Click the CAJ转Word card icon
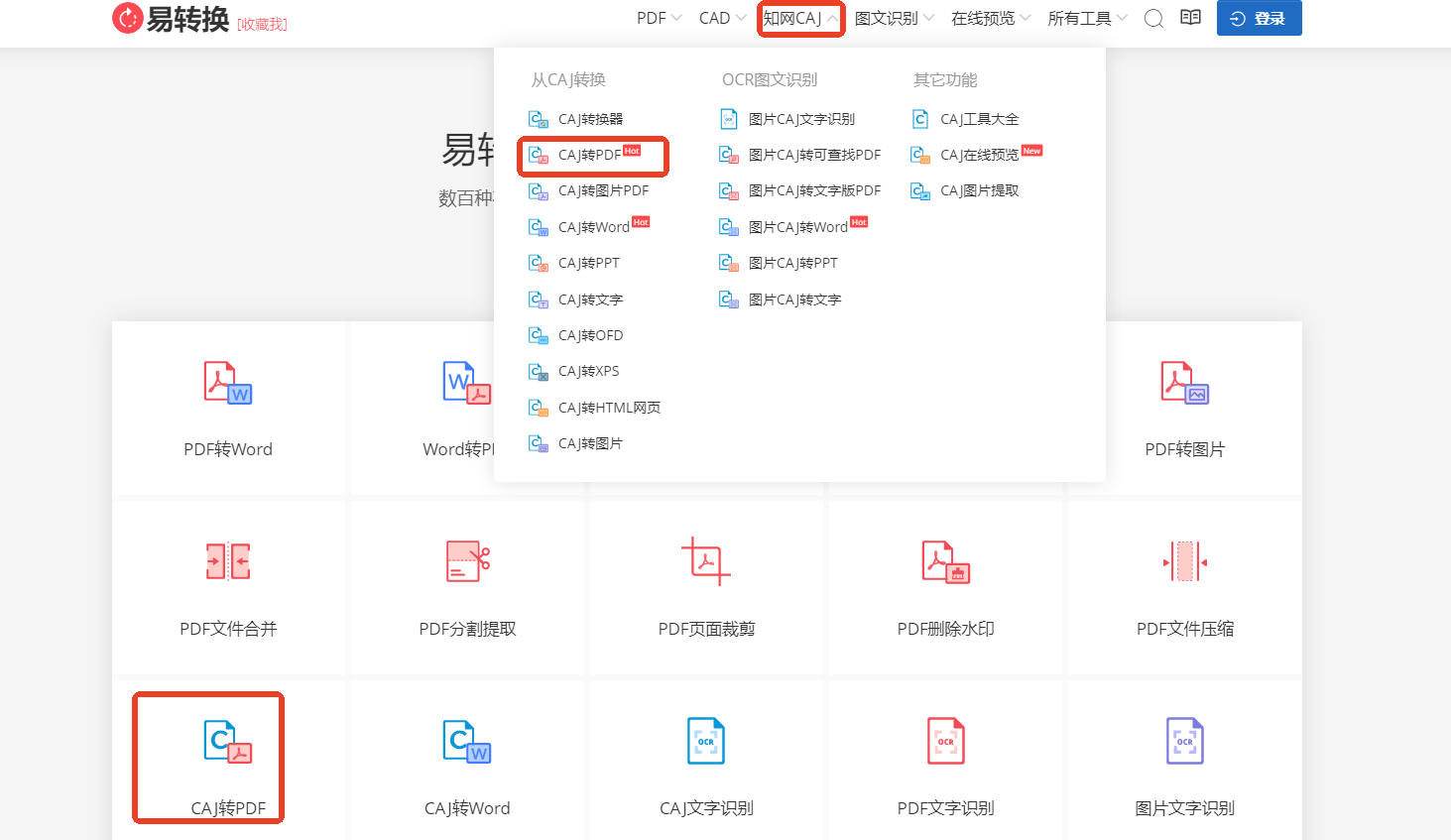Viewport: 1451px width, 840px height. coord(467,742)
